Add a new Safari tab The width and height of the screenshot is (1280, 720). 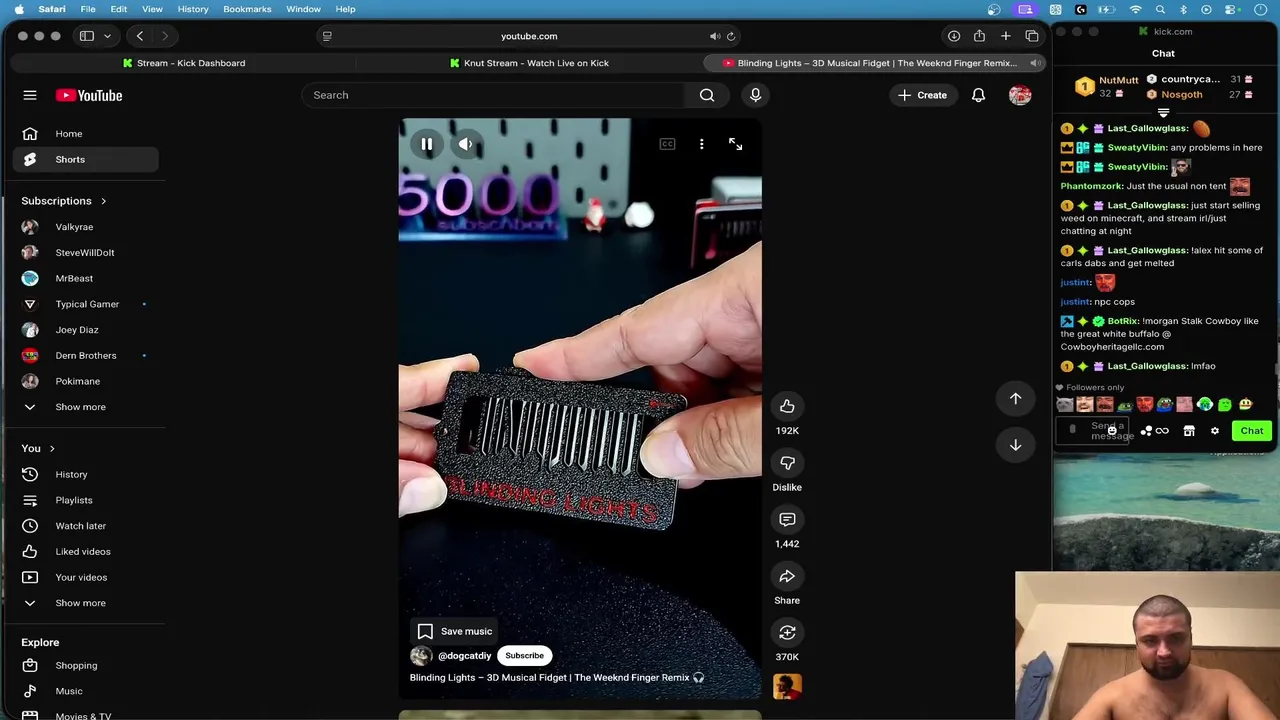(x=1006, y=36)
